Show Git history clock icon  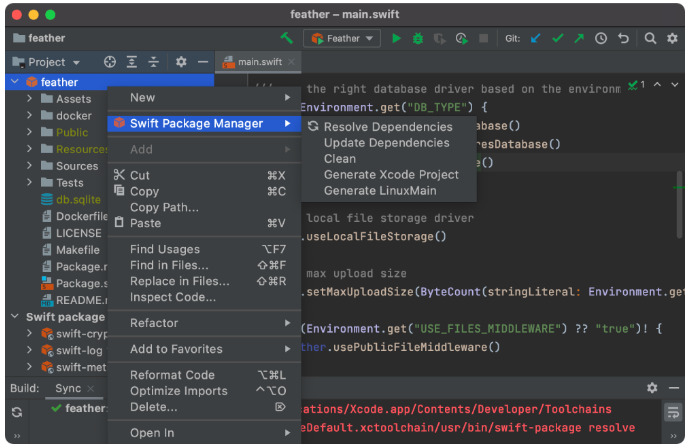(x=601, y=38)
